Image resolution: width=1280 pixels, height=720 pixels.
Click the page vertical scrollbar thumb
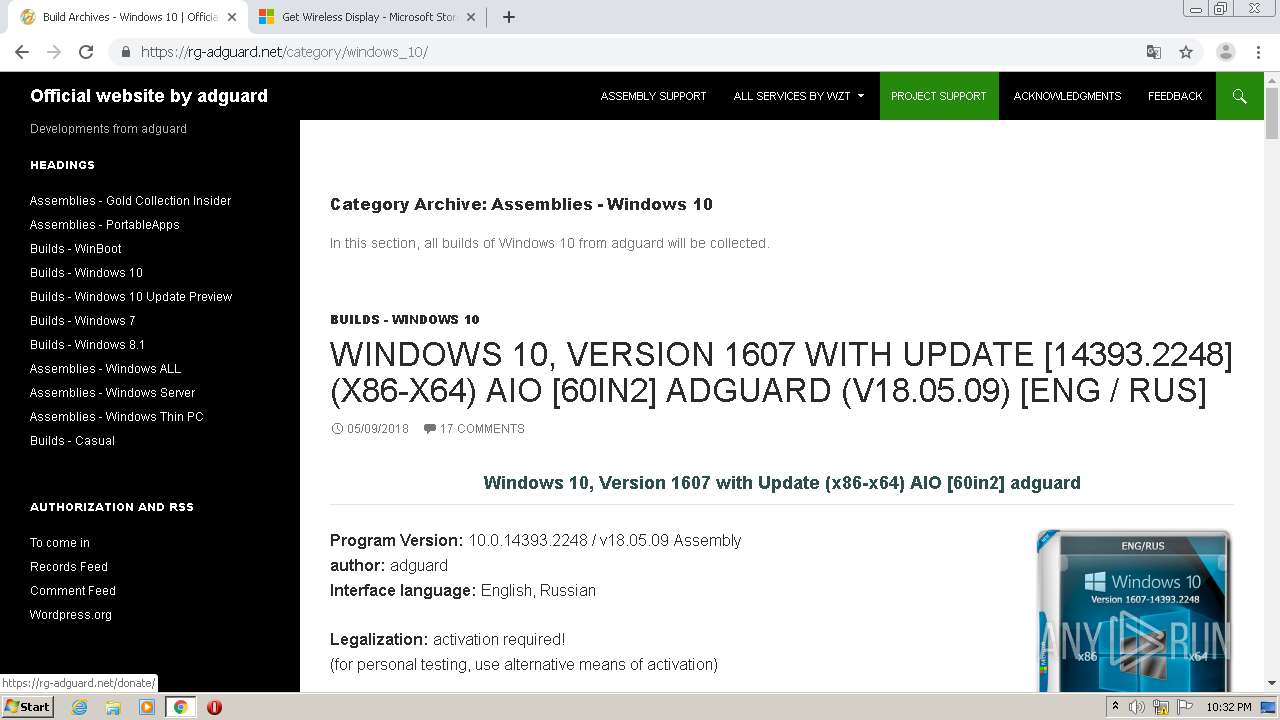[1272, 114]
